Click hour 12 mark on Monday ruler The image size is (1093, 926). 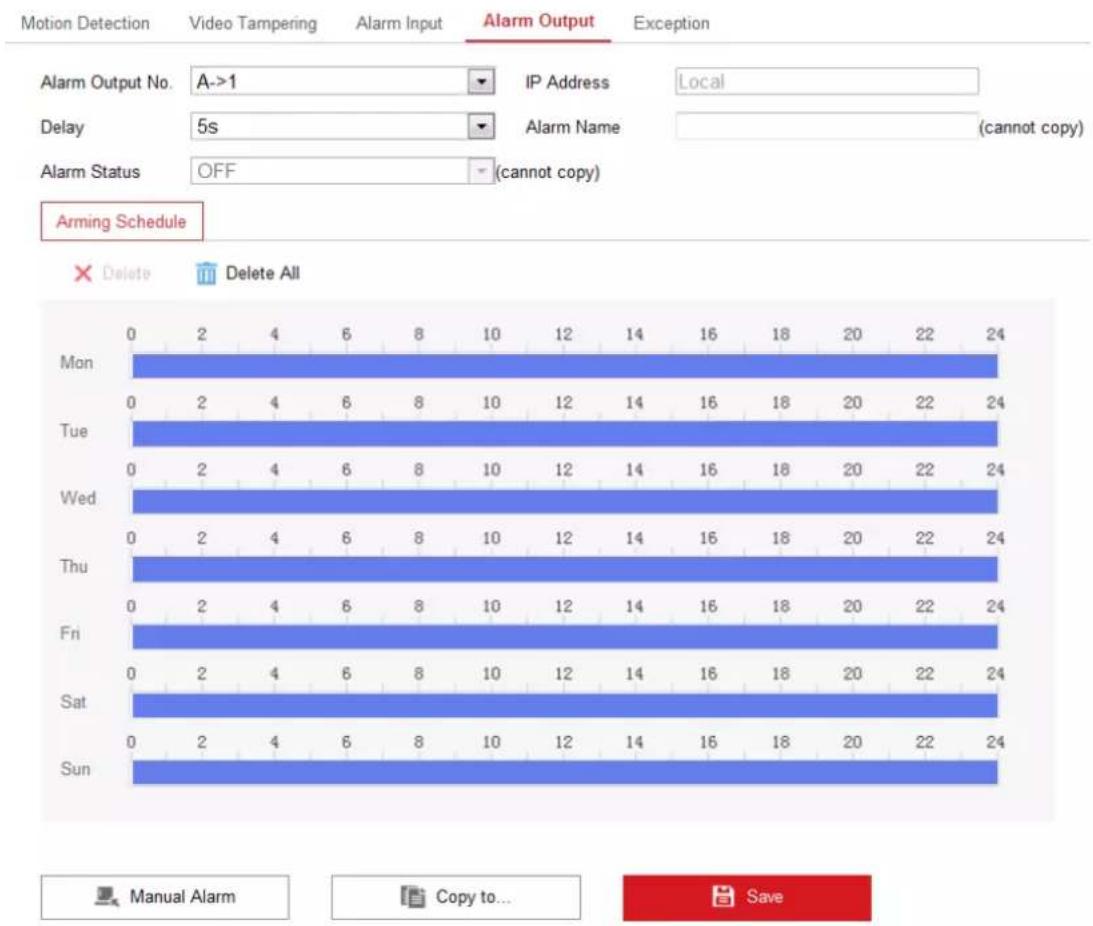point(563,335)
